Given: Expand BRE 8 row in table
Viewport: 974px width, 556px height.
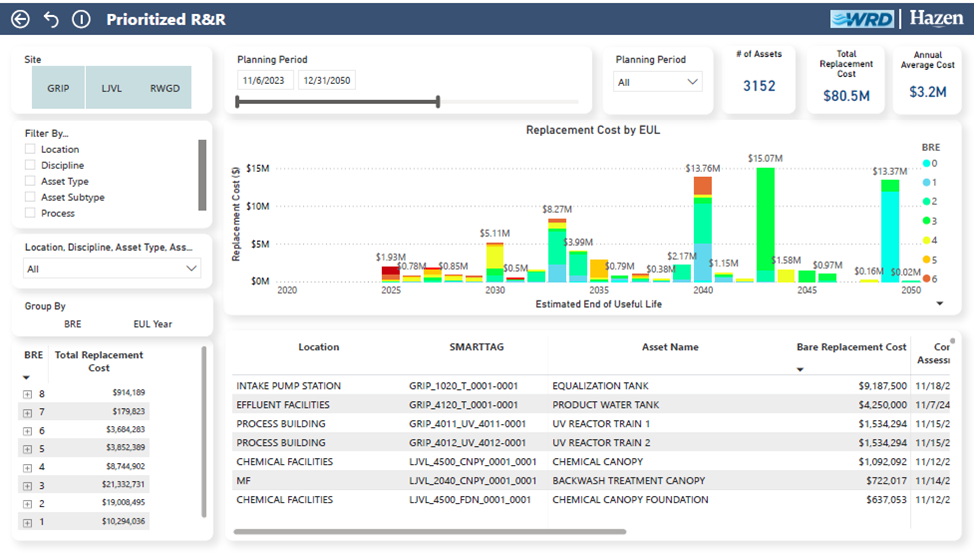Looking at the screenshot, I should coord(28,393).
